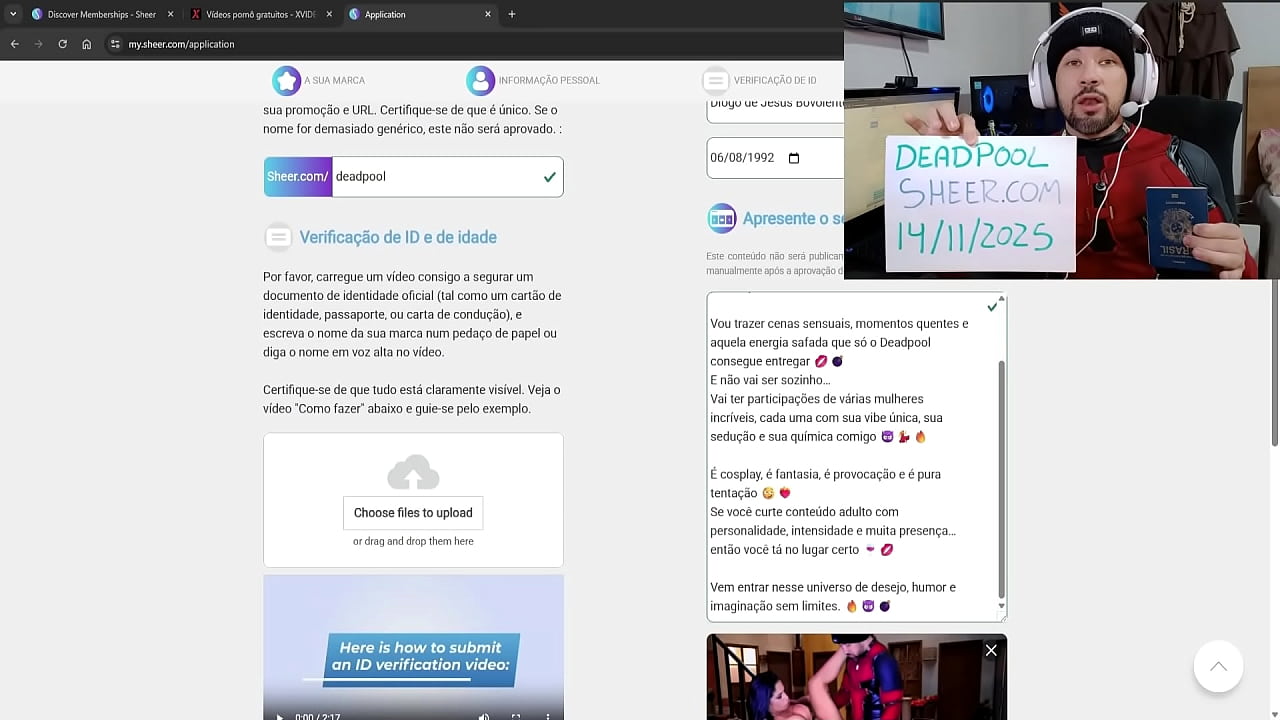Click the tutorial video progress bar

tap(413, 705)
